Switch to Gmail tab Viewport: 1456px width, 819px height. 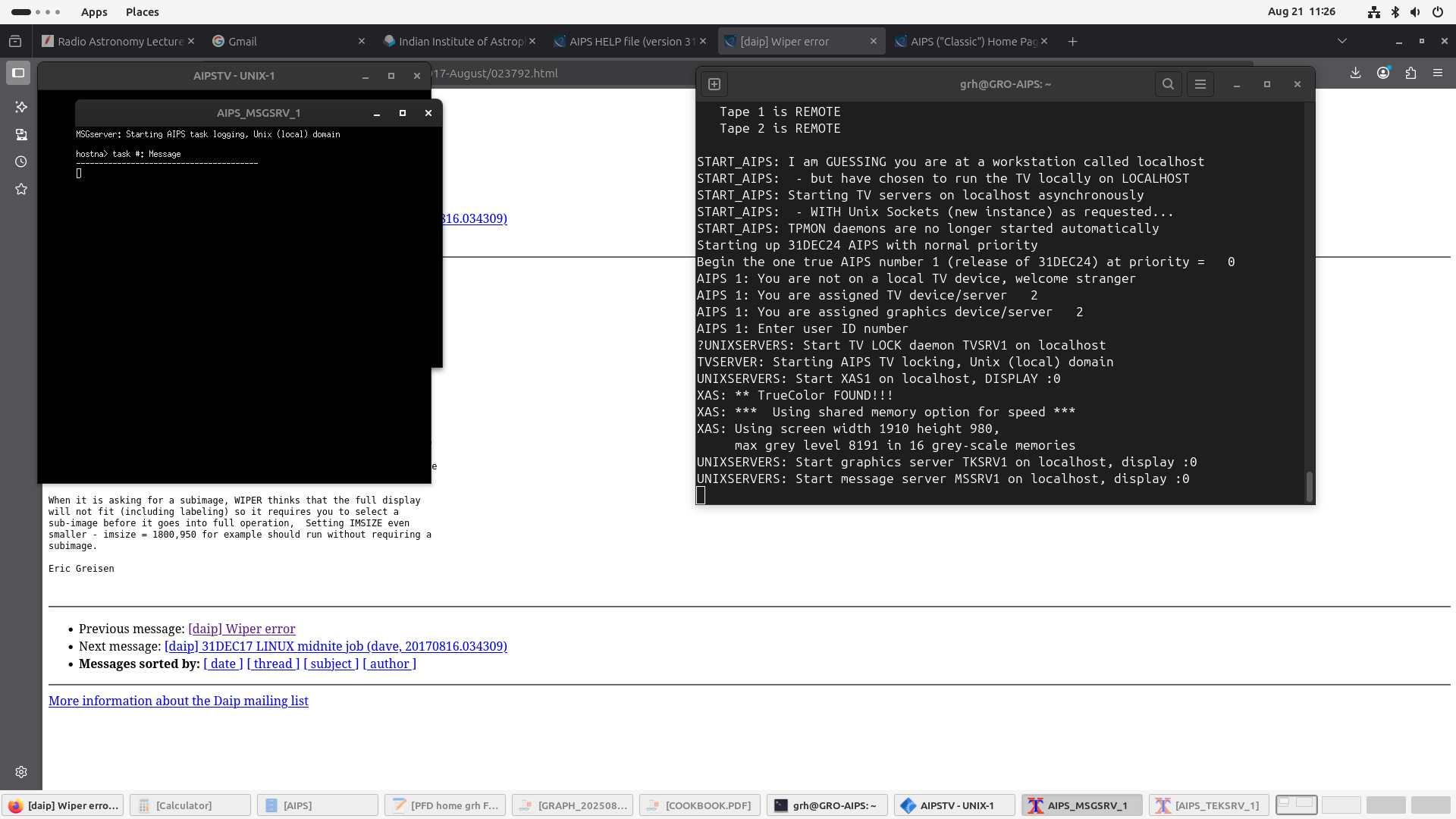click(x=243, y=41)
